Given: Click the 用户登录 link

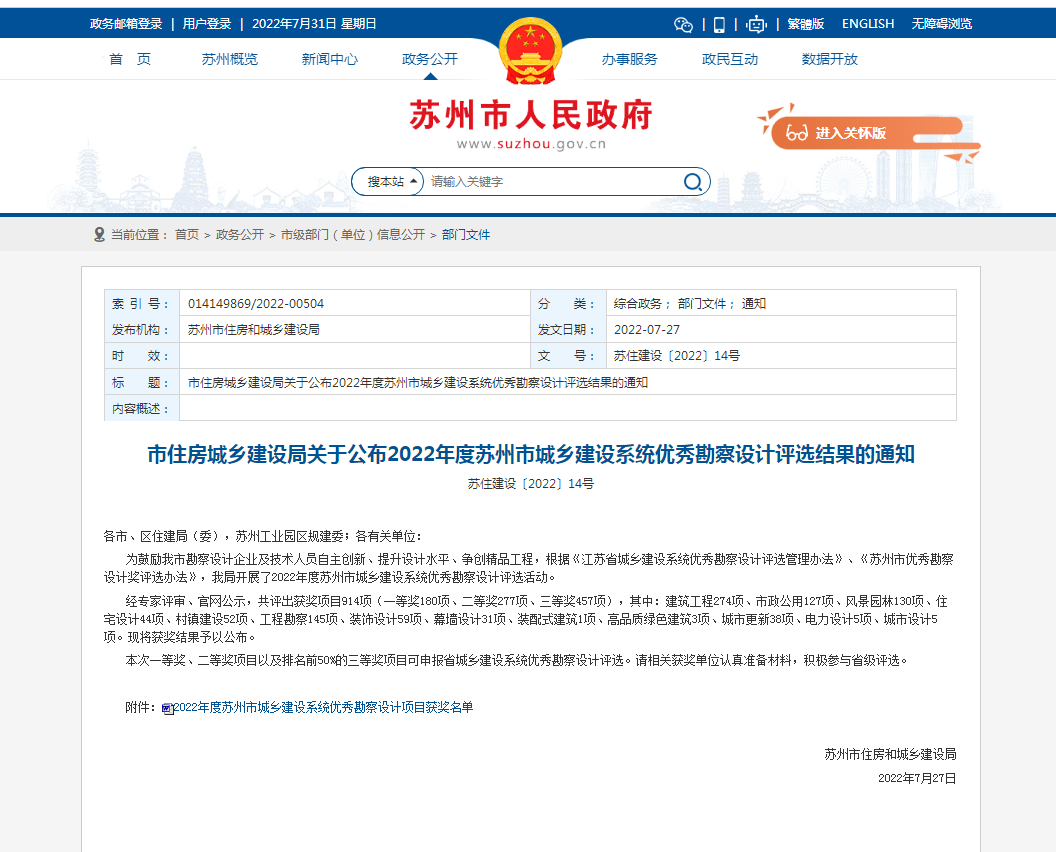Looking at the screenshot, I should tap(207, 24).
